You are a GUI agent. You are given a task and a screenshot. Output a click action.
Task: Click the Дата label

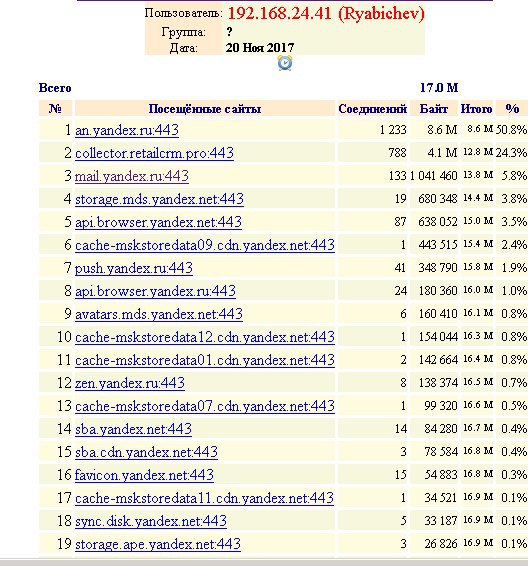click(x=183, y=48)
